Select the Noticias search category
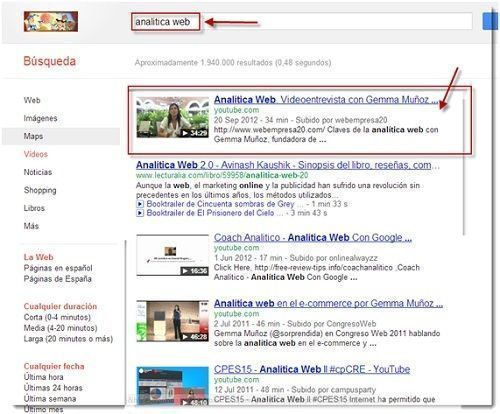This screenshot has height=414, width=500. [x=38, y=172]
